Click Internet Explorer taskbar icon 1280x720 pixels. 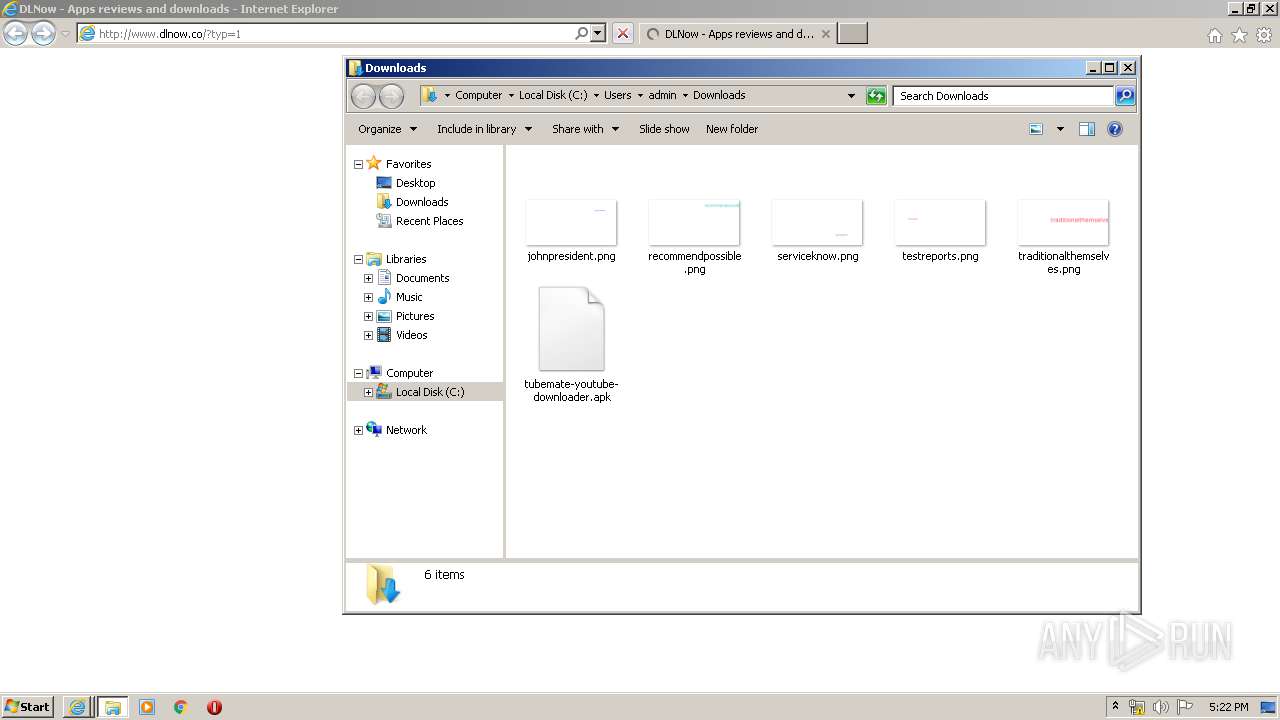click(x=77, y=707)
